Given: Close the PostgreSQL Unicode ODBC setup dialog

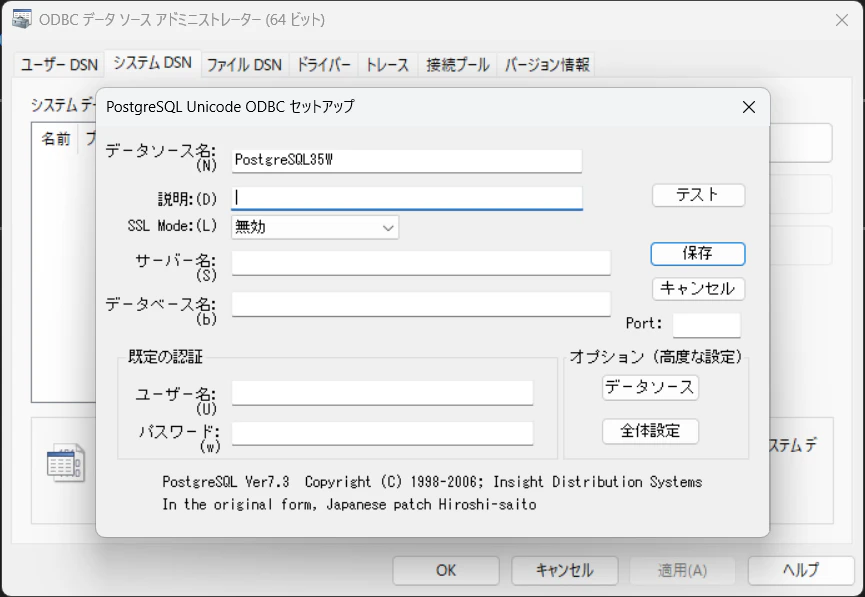Looking at the screenshot, I should tap(749, 107).
